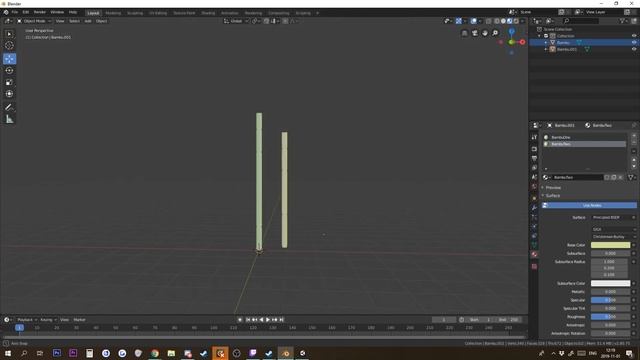Select the 3D Cursor tool
640x360 pixels.
[x=9, y=46]
